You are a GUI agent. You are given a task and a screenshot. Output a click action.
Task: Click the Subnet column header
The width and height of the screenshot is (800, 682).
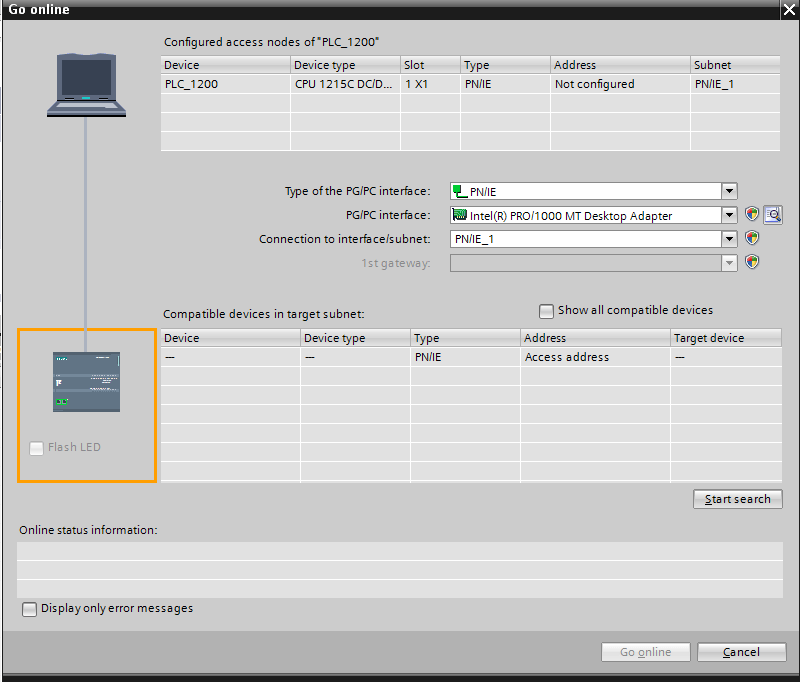tap(735, 65)
